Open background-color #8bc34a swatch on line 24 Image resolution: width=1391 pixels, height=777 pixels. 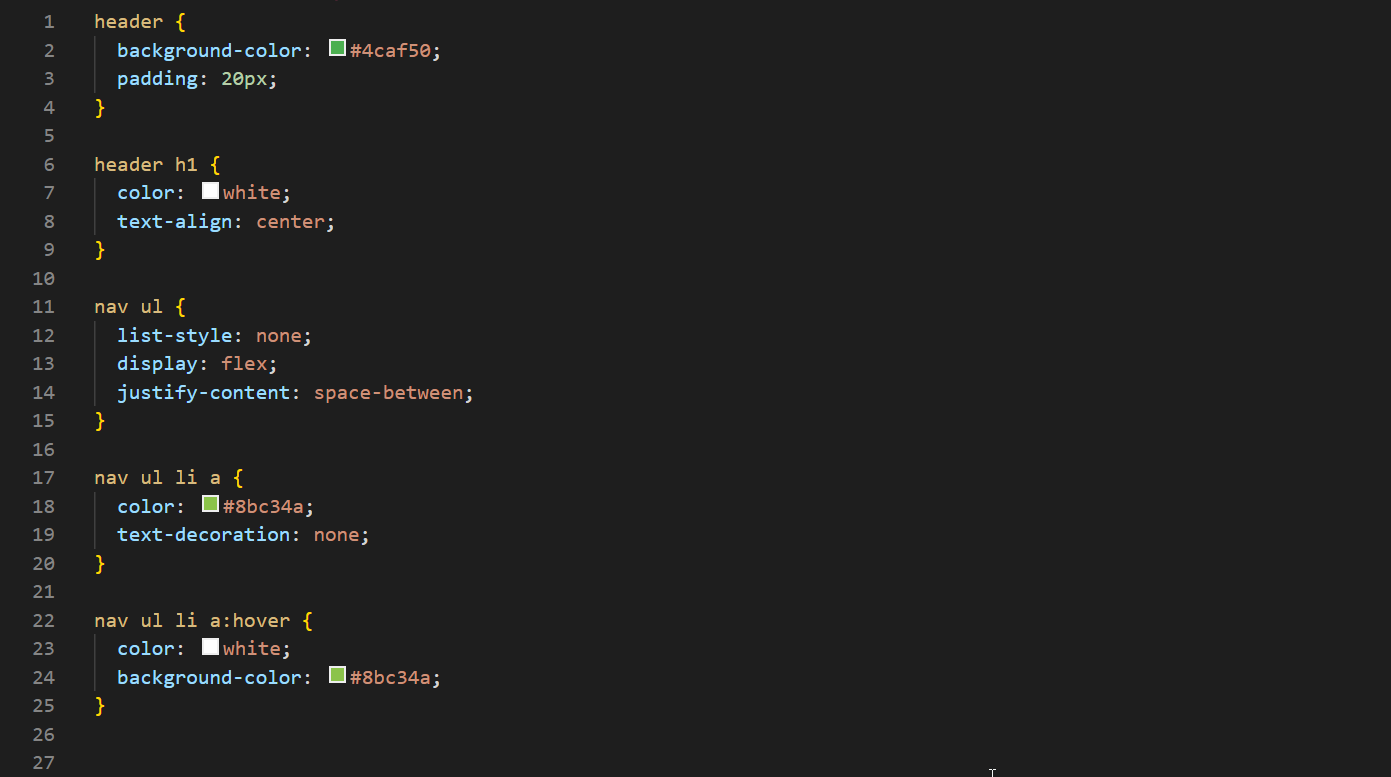[337, 675]
